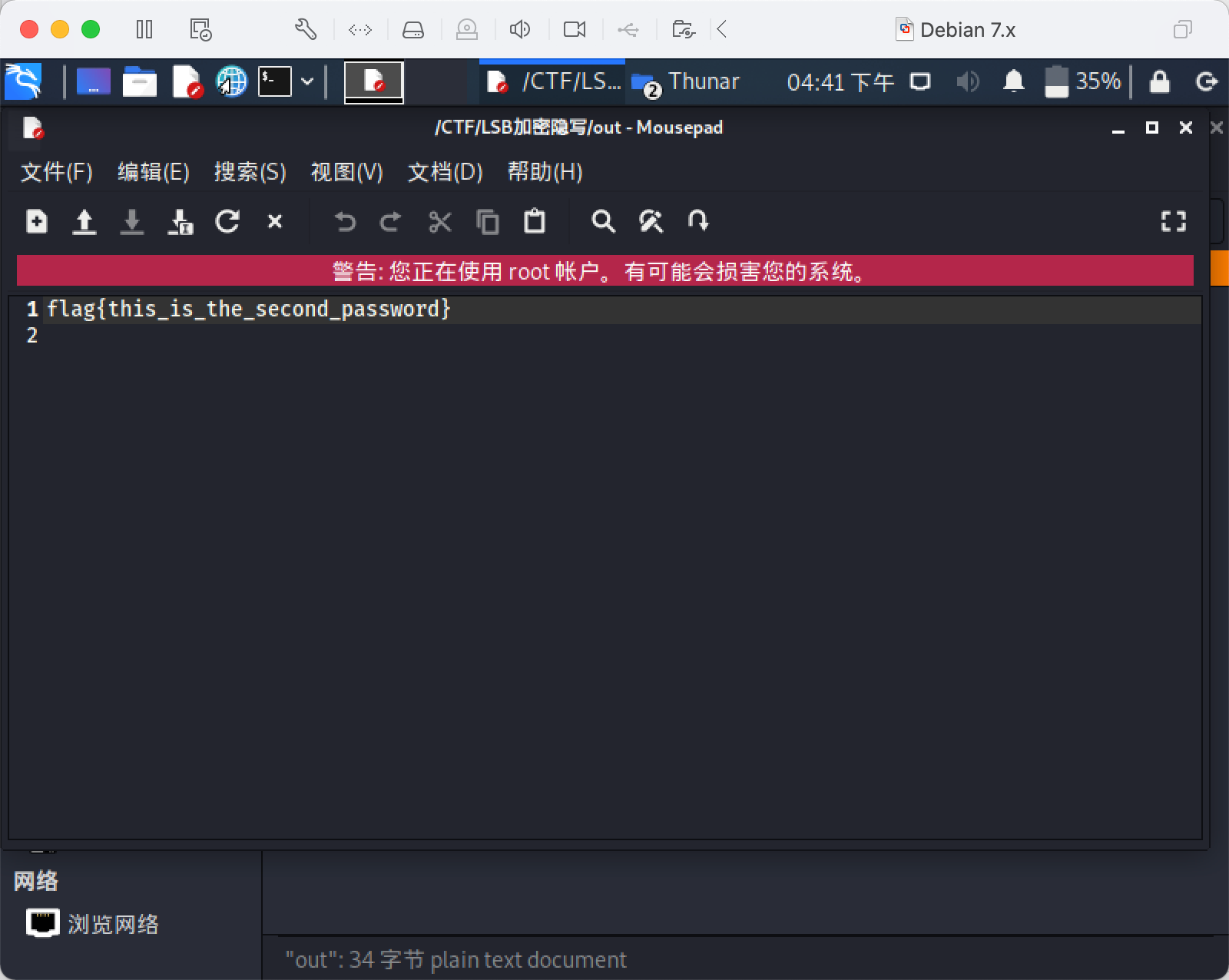The height and width of the screenshot is (980, 1229).
Task: Open Find and Replace icon
Action: point(651,221)
